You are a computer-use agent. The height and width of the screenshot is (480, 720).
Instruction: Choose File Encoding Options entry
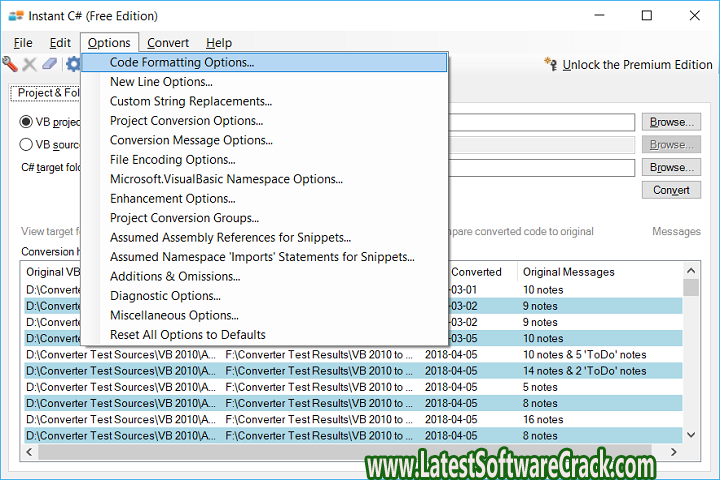pyautogui.click(x=264, y=159)
